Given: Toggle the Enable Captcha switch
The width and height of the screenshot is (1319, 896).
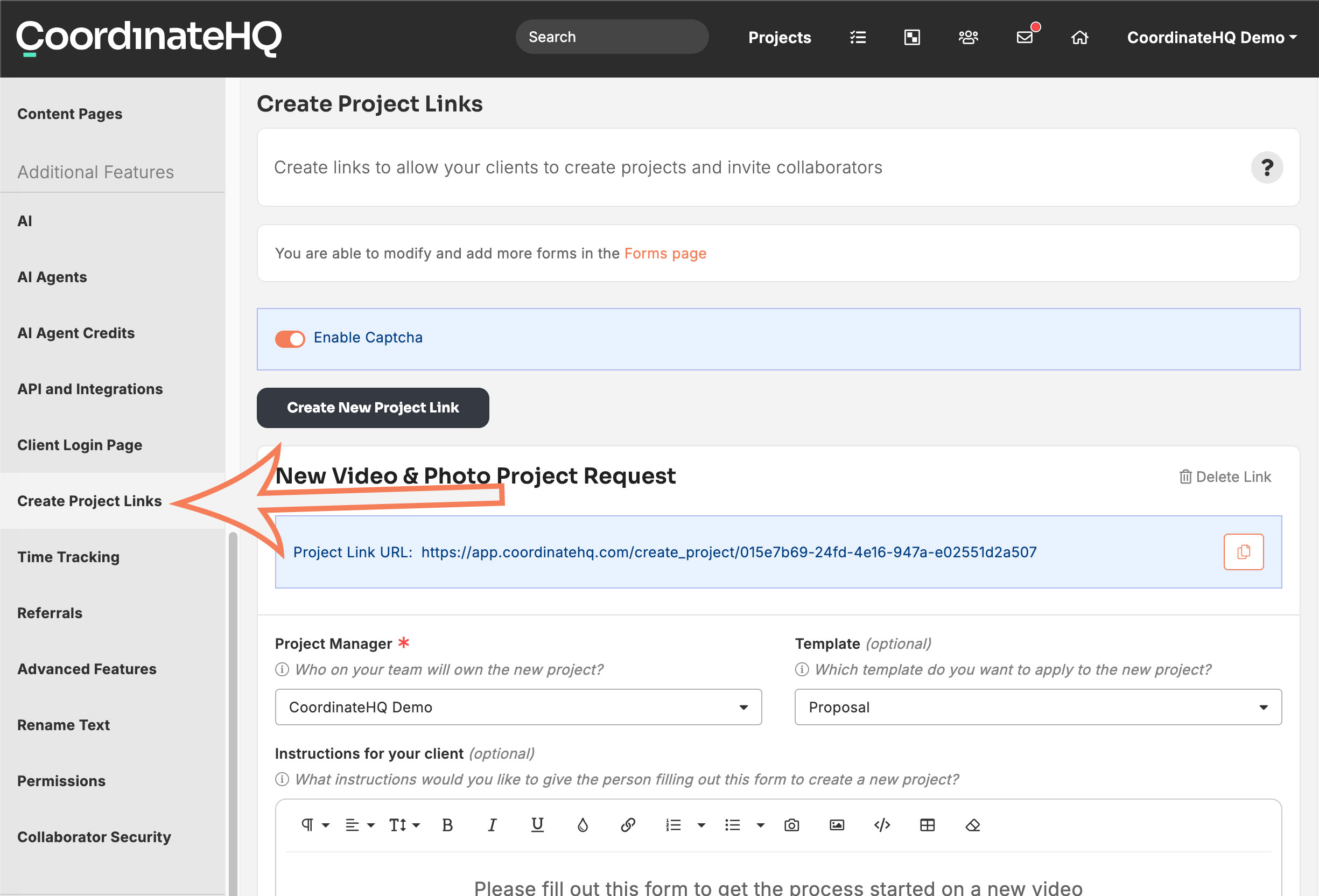Looking at the screenshot, I should [x=290, y=339].
